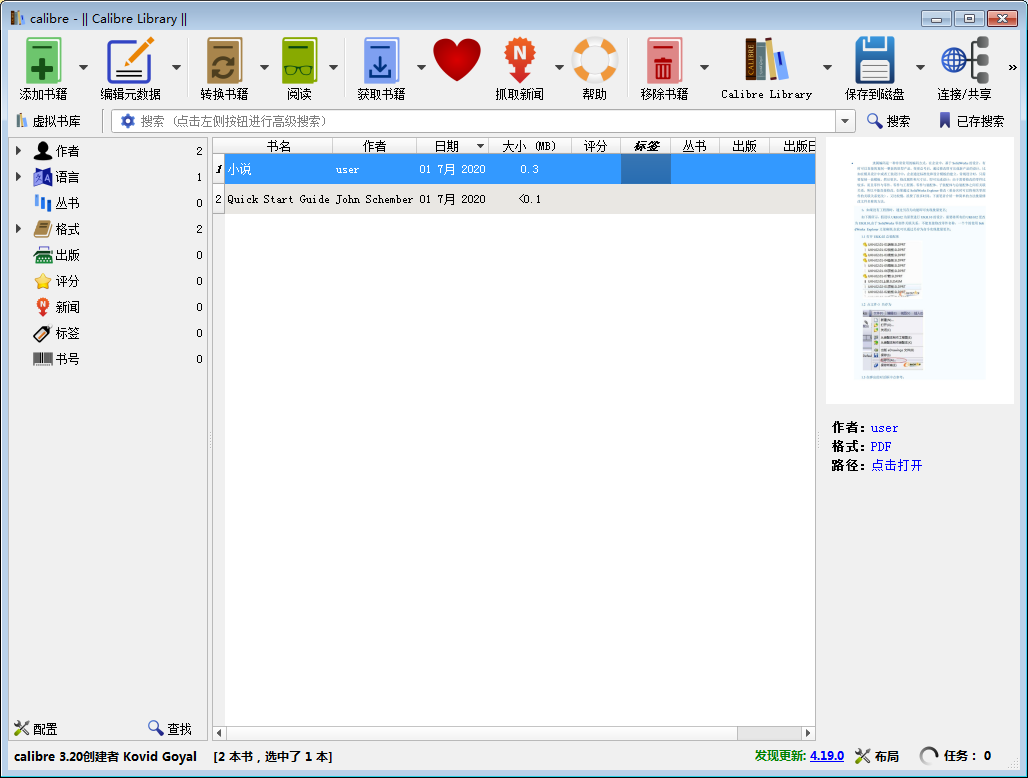Sort by Date (日期) column header

coord(452,146)
